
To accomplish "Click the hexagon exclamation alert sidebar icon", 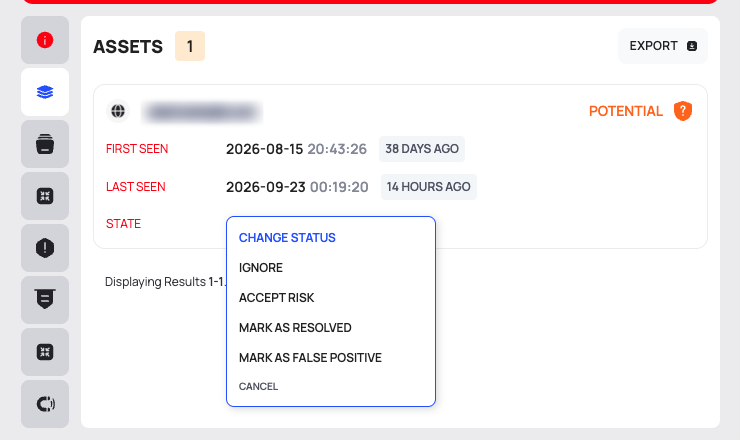I will [x=45, y=248].
